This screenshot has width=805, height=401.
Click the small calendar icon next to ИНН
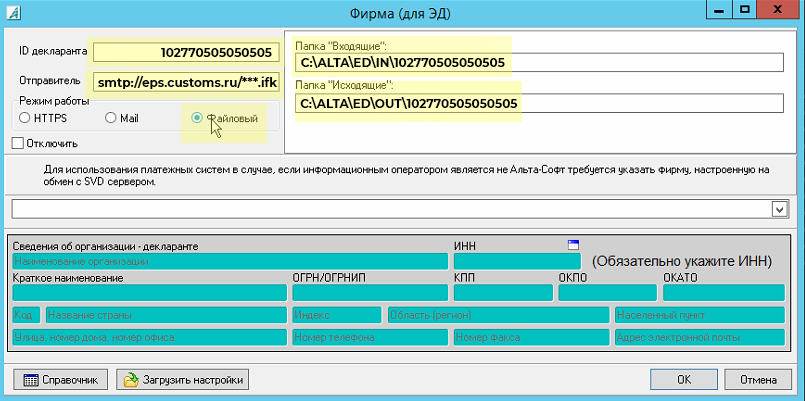coord(573,244)
